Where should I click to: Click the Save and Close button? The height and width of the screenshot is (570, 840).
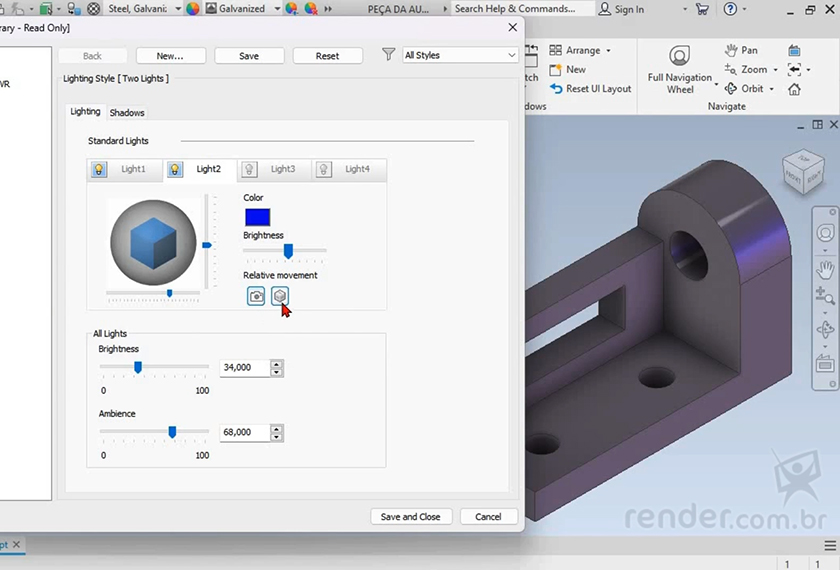click(410, 517)
